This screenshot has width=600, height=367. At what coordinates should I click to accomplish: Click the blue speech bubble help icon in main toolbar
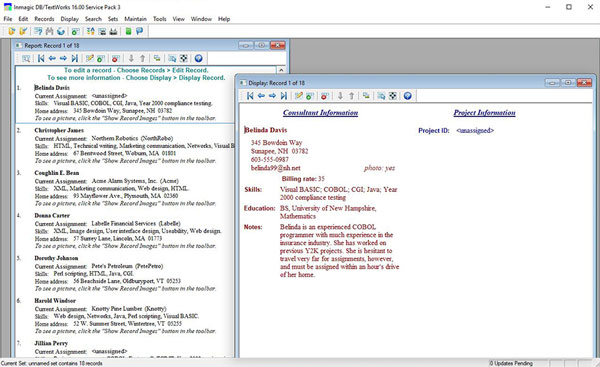140,31
